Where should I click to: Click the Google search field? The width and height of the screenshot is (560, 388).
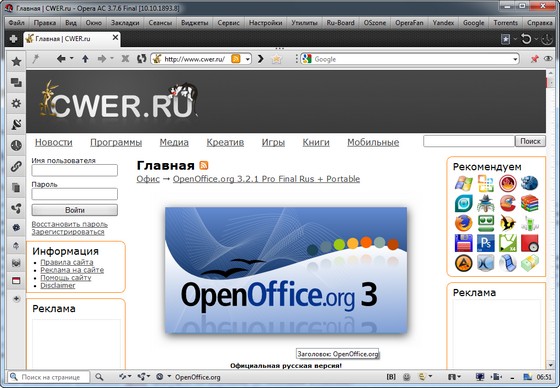click(411, 59)
